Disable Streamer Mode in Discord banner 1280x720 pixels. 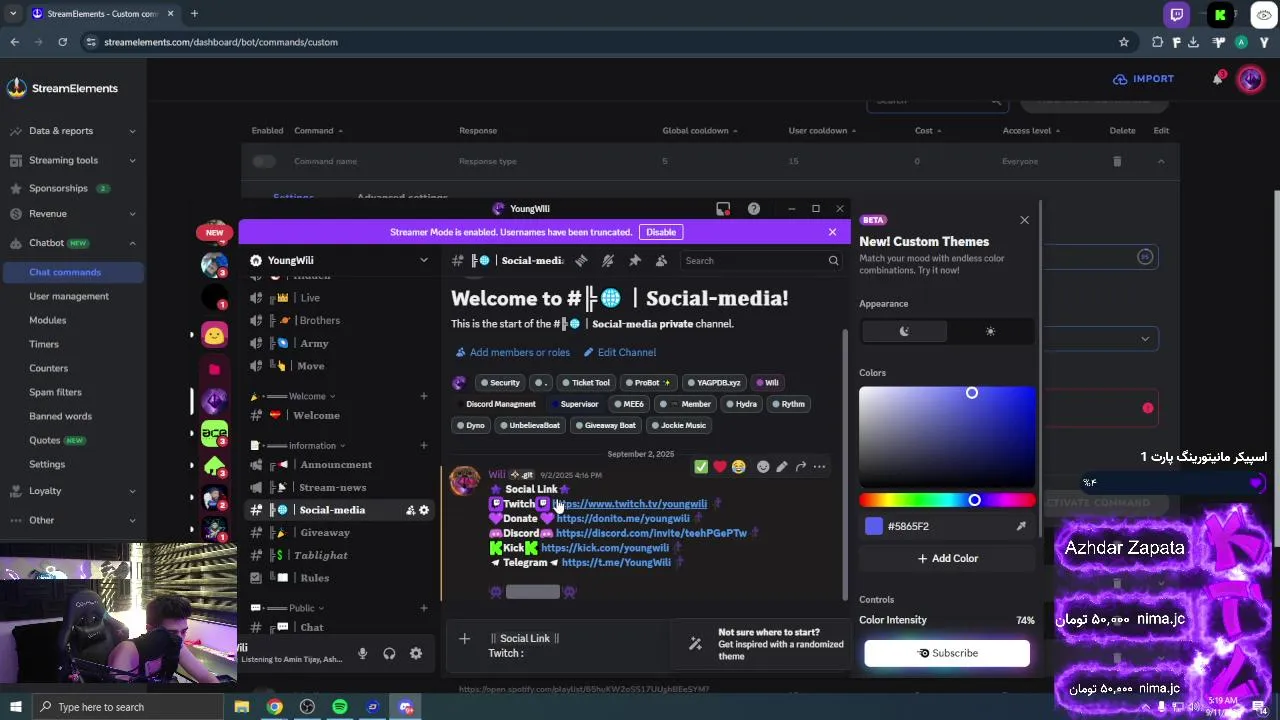pos(661,232)
